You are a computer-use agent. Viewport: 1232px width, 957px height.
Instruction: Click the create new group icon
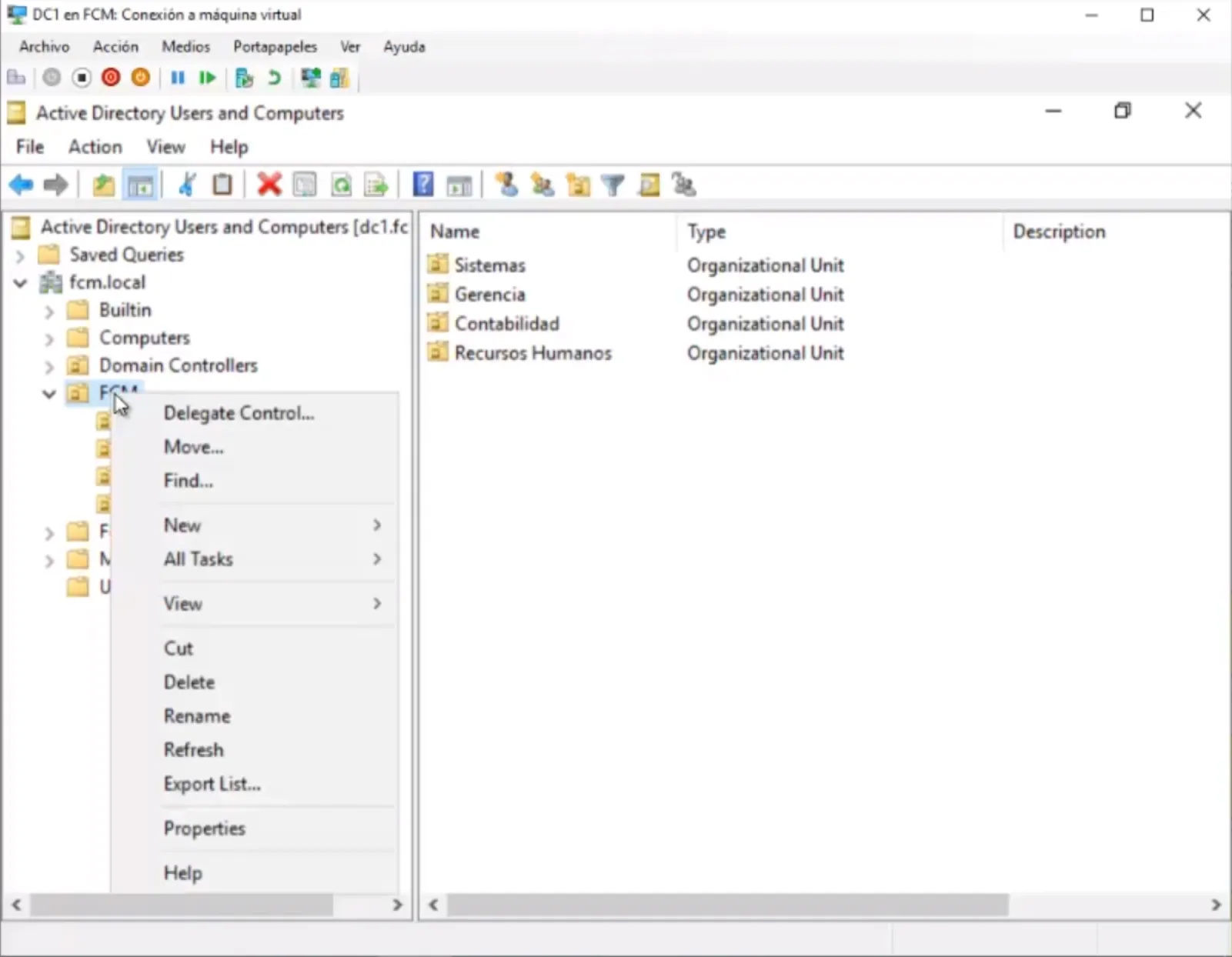click(x=542, y=185)
